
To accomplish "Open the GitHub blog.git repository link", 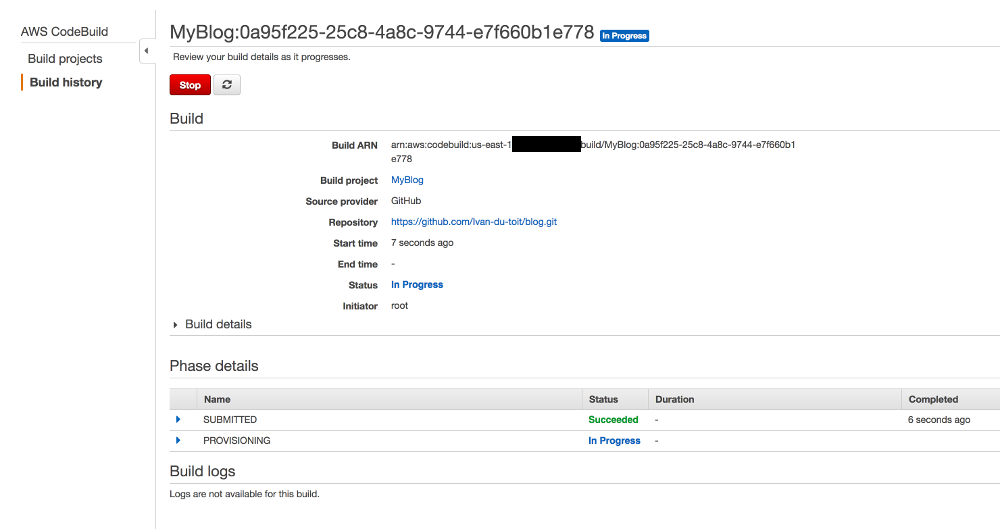I will tap(474, 222).
